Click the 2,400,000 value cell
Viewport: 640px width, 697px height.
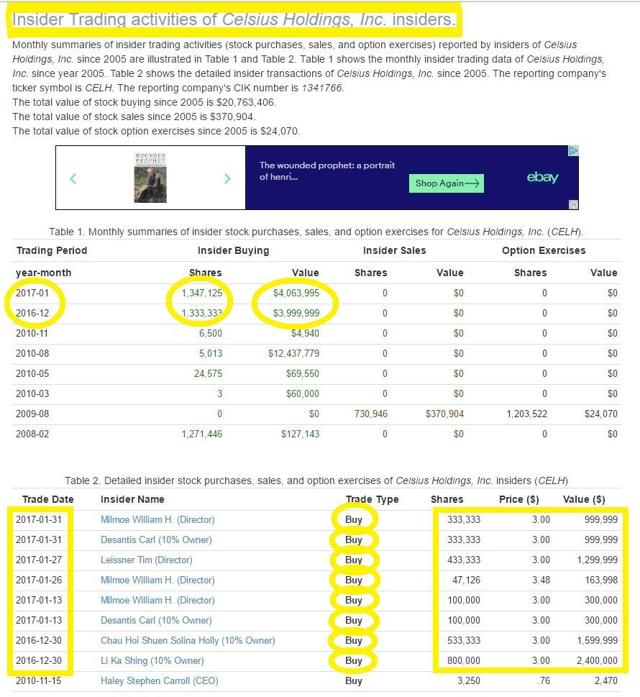tap(597, 661)
